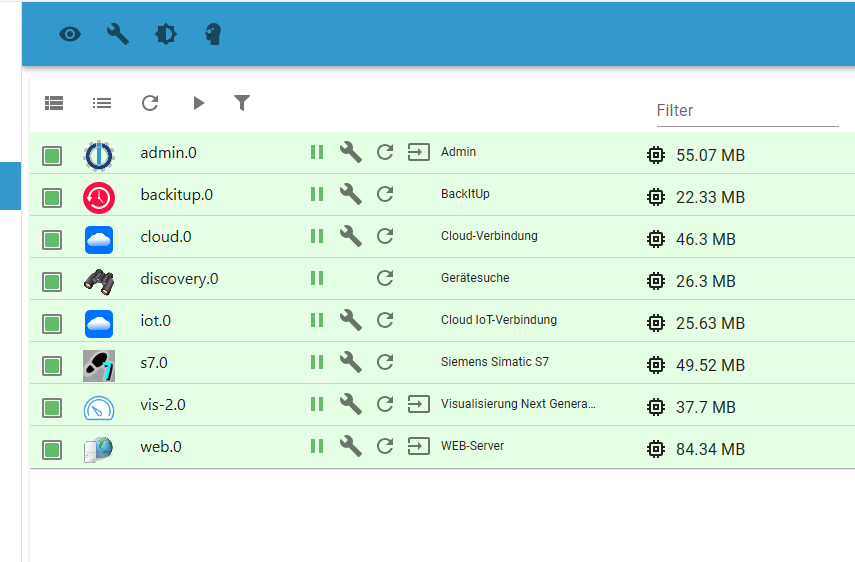Switch to the compact list view icon
This screenshot has width=855, height=562.
tap(102, 103)
